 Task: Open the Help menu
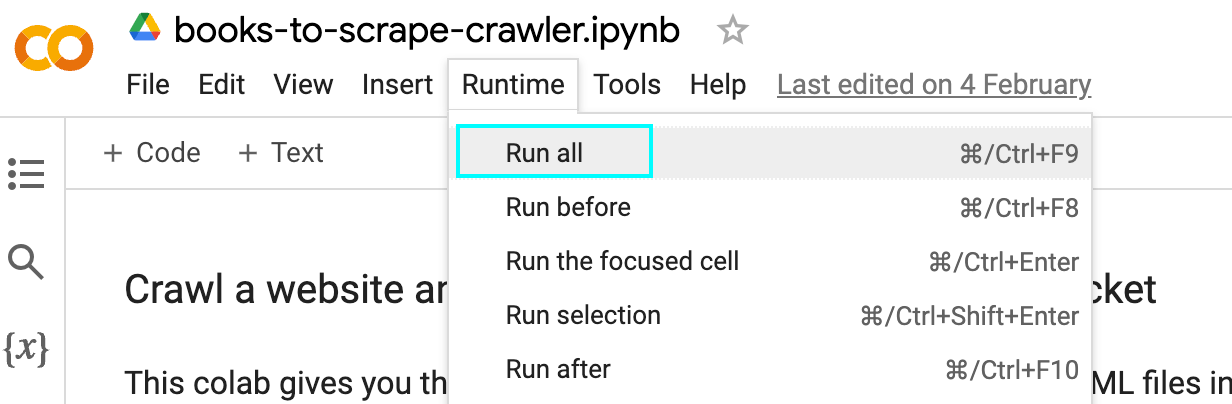[718, 85]
